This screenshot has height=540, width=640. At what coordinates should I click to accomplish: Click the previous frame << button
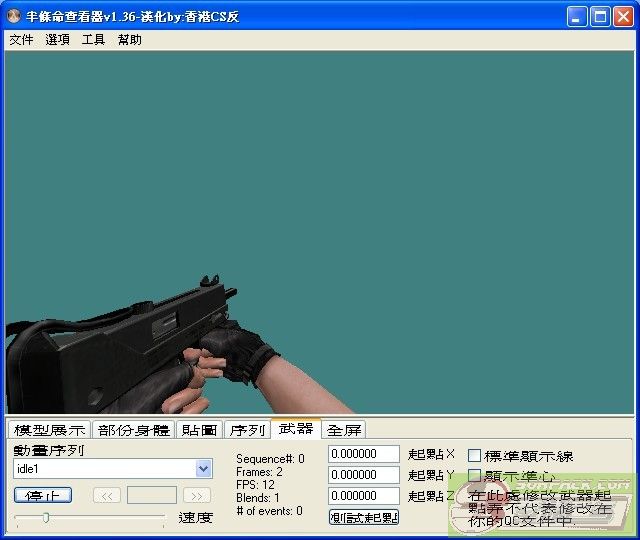click(x=107, y=496)
